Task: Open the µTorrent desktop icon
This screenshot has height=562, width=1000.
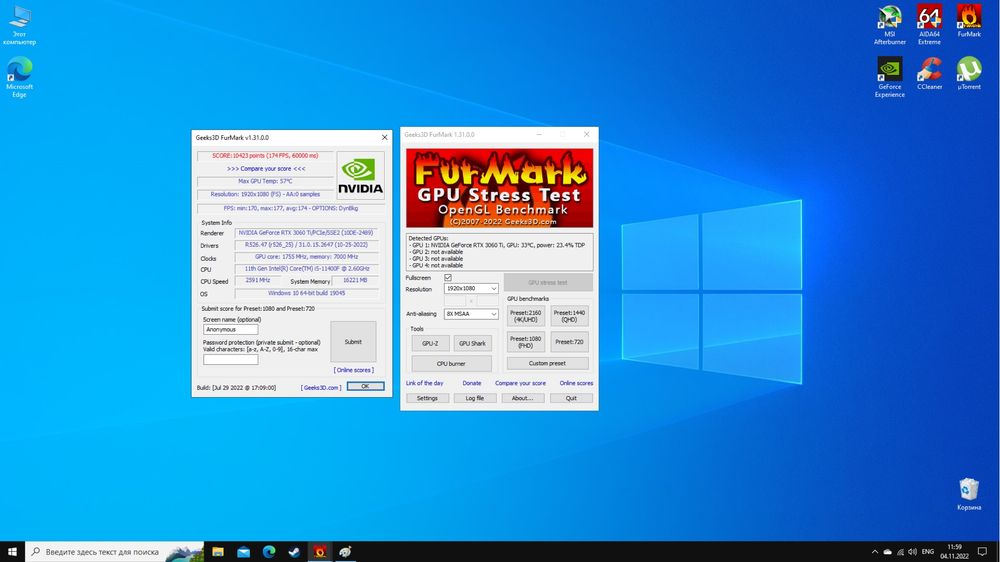Action: [969, 73]
